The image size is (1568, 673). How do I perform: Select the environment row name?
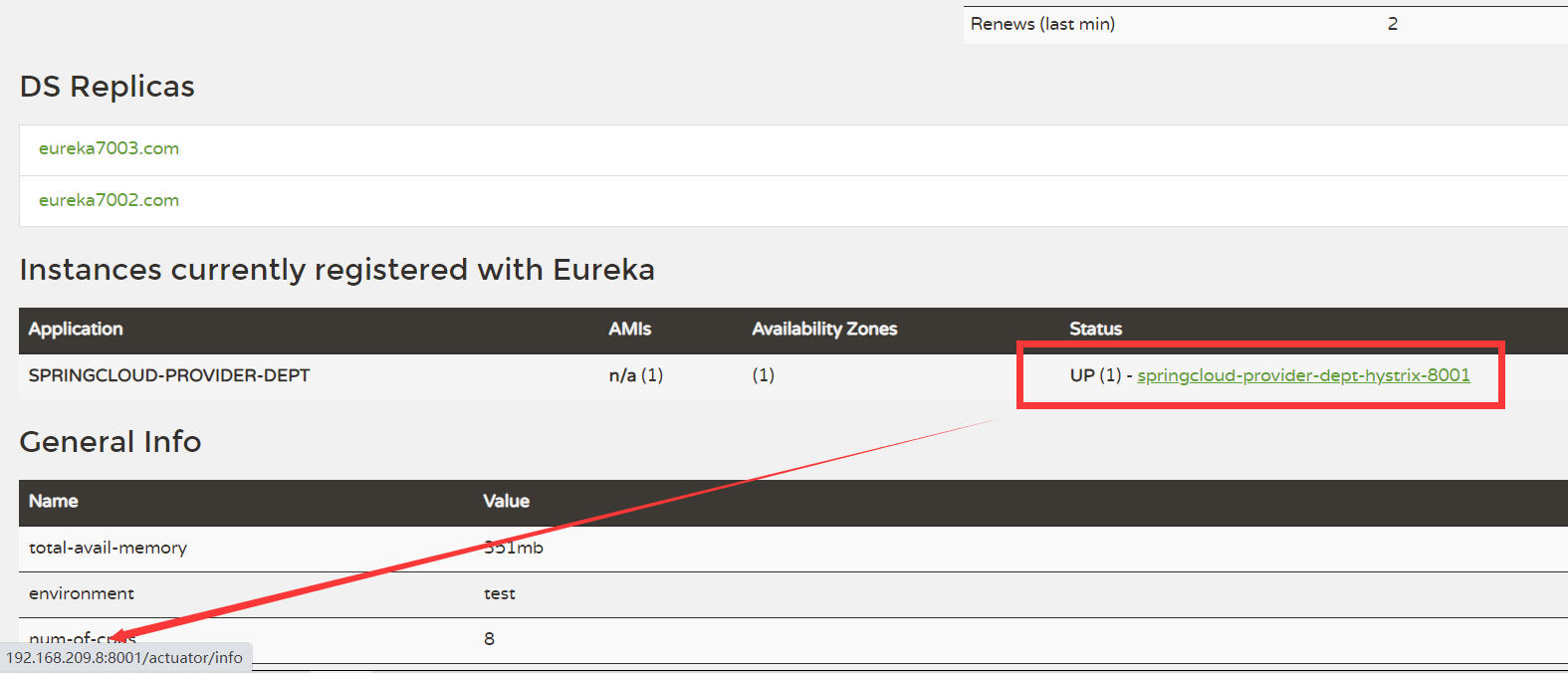click(82, 593)
